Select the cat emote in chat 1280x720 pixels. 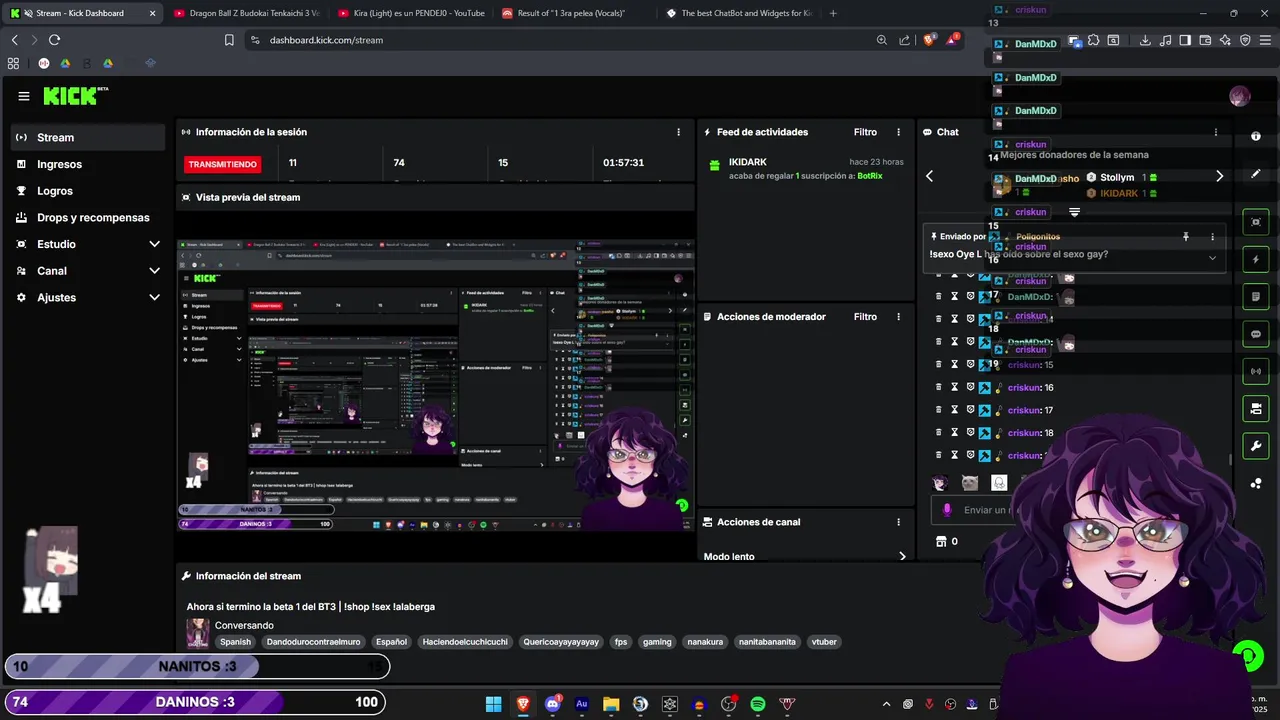tap(970, 483)
